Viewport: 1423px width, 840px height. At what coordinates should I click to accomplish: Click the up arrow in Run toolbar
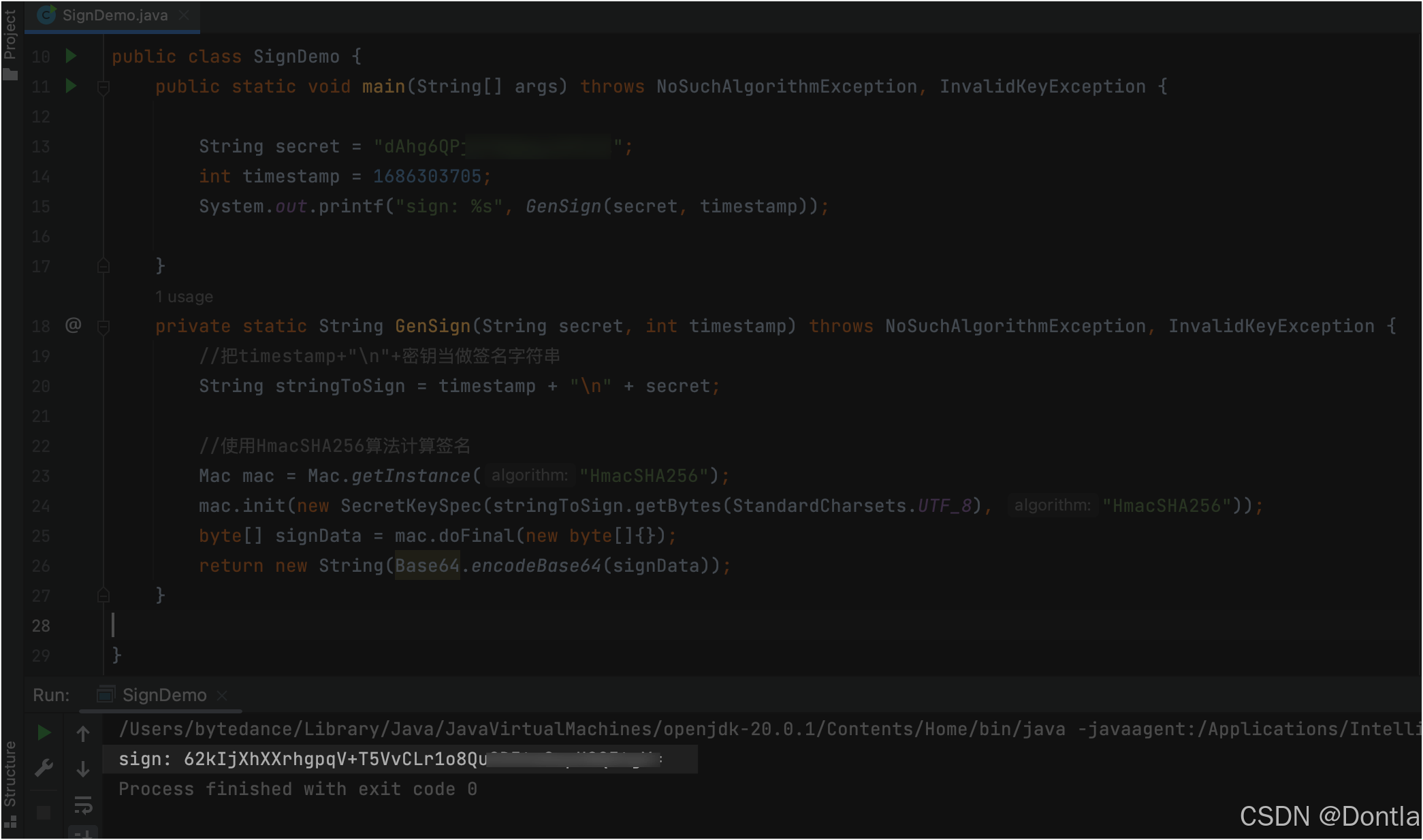pos(83,734)
